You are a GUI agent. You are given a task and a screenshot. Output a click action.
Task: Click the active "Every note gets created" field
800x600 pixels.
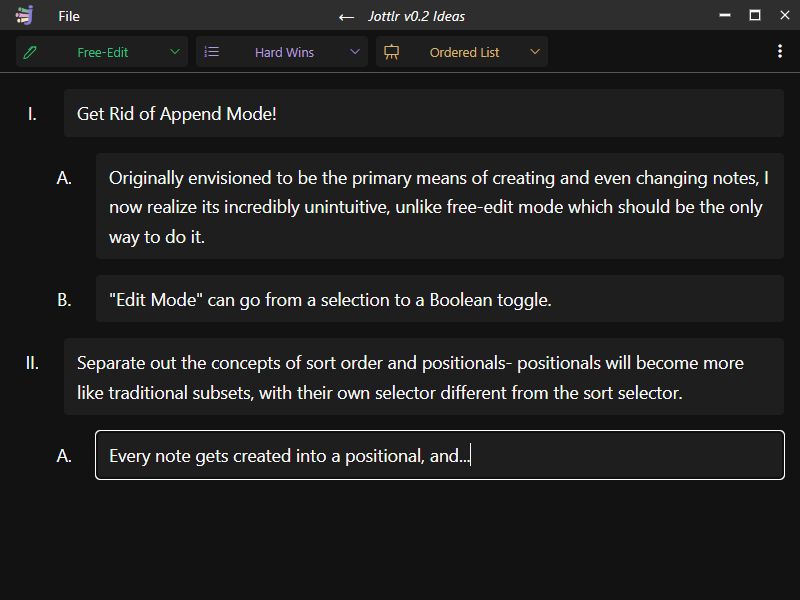439,455
